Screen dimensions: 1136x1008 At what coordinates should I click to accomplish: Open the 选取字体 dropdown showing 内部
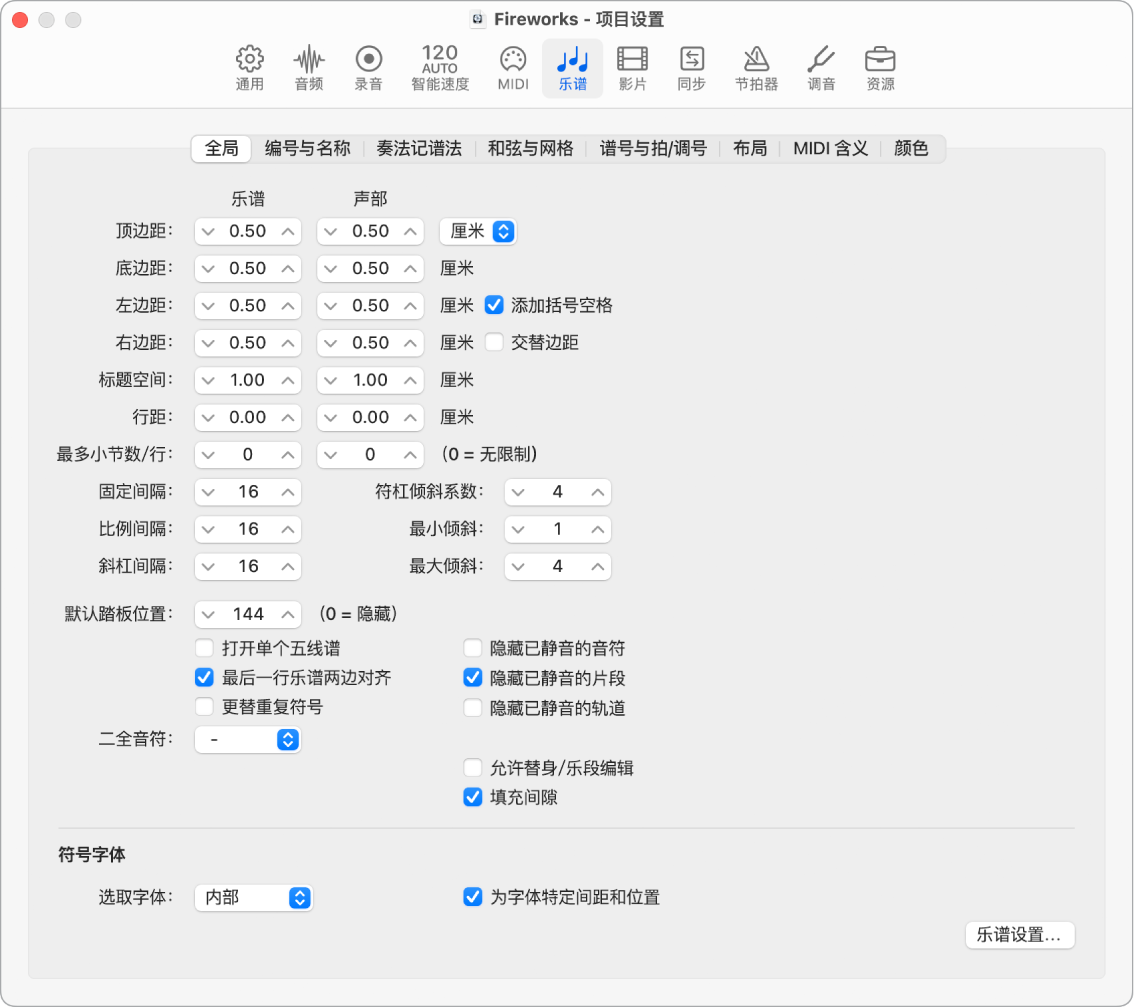253,897
